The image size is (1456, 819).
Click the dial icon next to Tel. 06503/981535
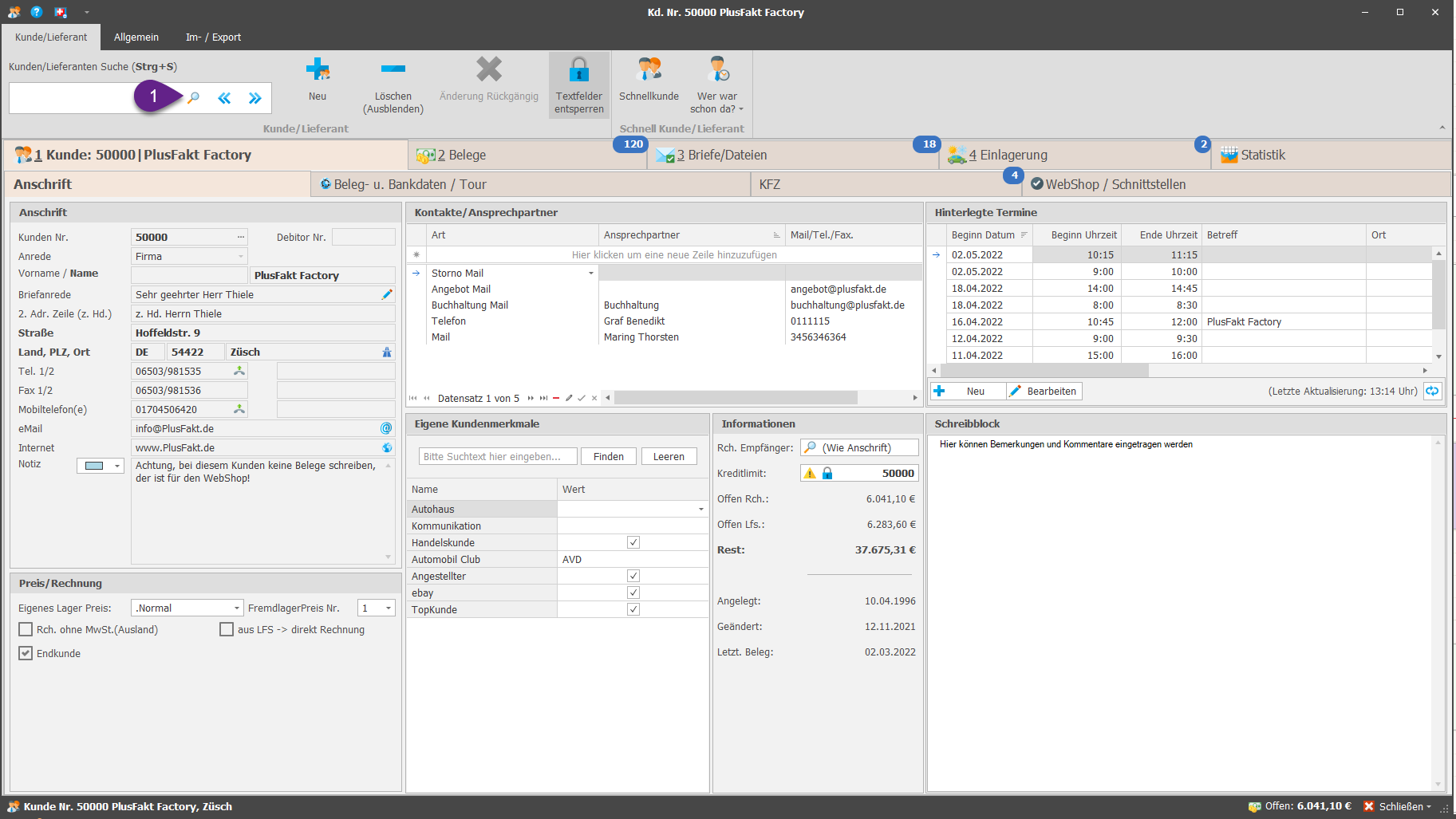coord(239,371)
